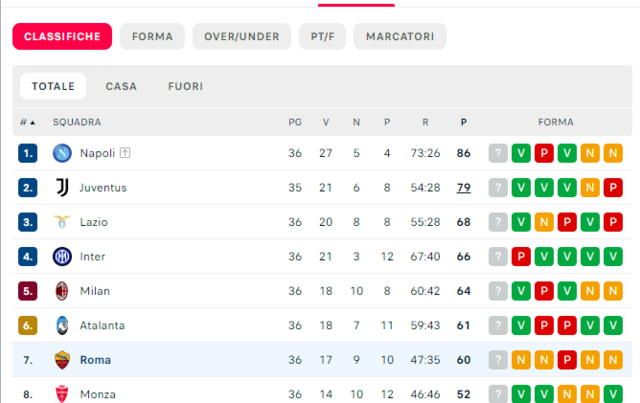Image resolution: width=640 pixels, height=403 pixels.
Task: Click the Milan club crest icon
Action: tap(62, 291)
